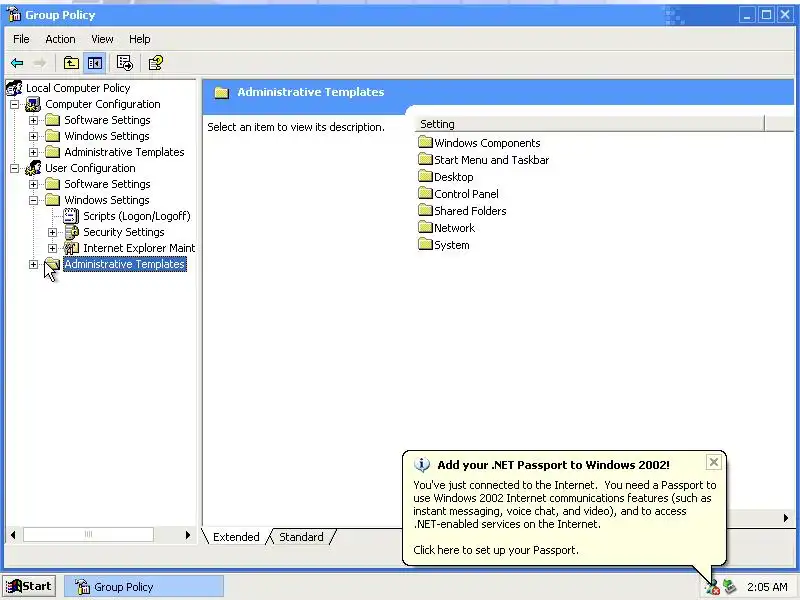
Task: Click the tree pane scroll left arrow
Action: pos(13,534)
